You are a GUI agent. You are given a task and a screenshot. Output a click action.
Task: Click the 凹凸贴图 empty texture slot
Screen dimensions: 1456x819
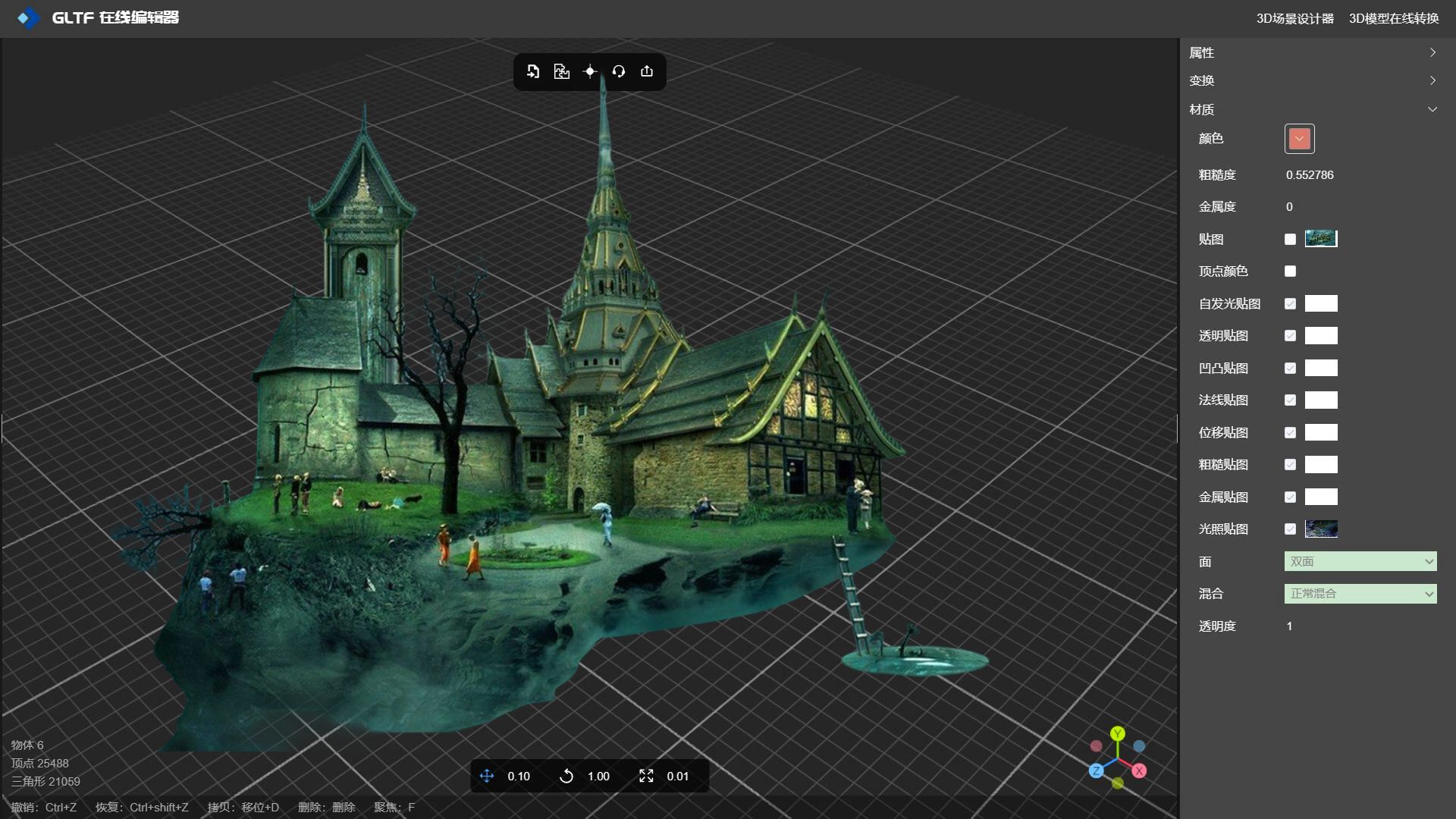point(1321,368)
